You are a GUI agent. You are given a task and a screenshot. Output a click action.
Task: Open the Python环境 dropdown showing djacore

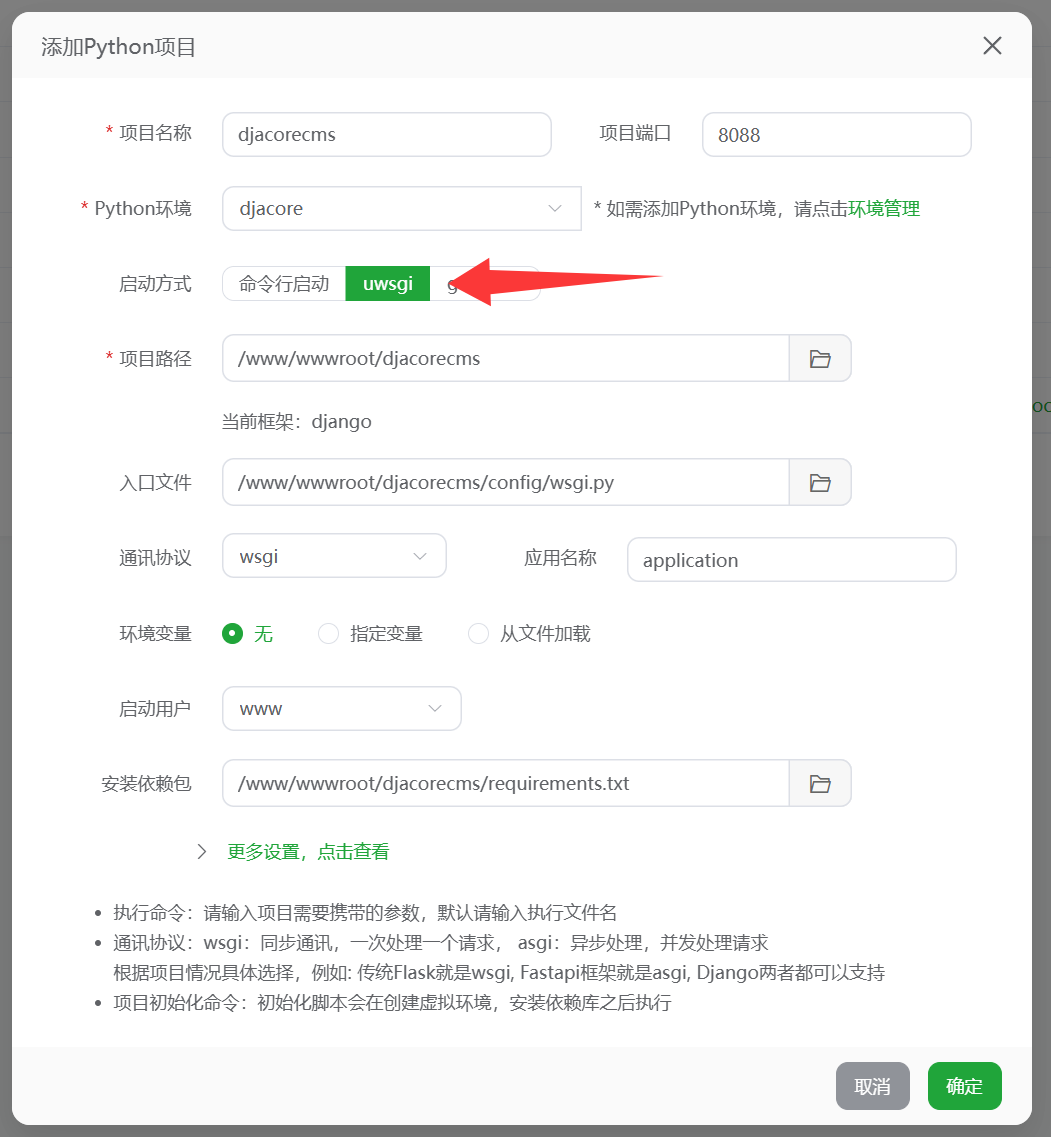pyautogui.click(x=401, y=209)
